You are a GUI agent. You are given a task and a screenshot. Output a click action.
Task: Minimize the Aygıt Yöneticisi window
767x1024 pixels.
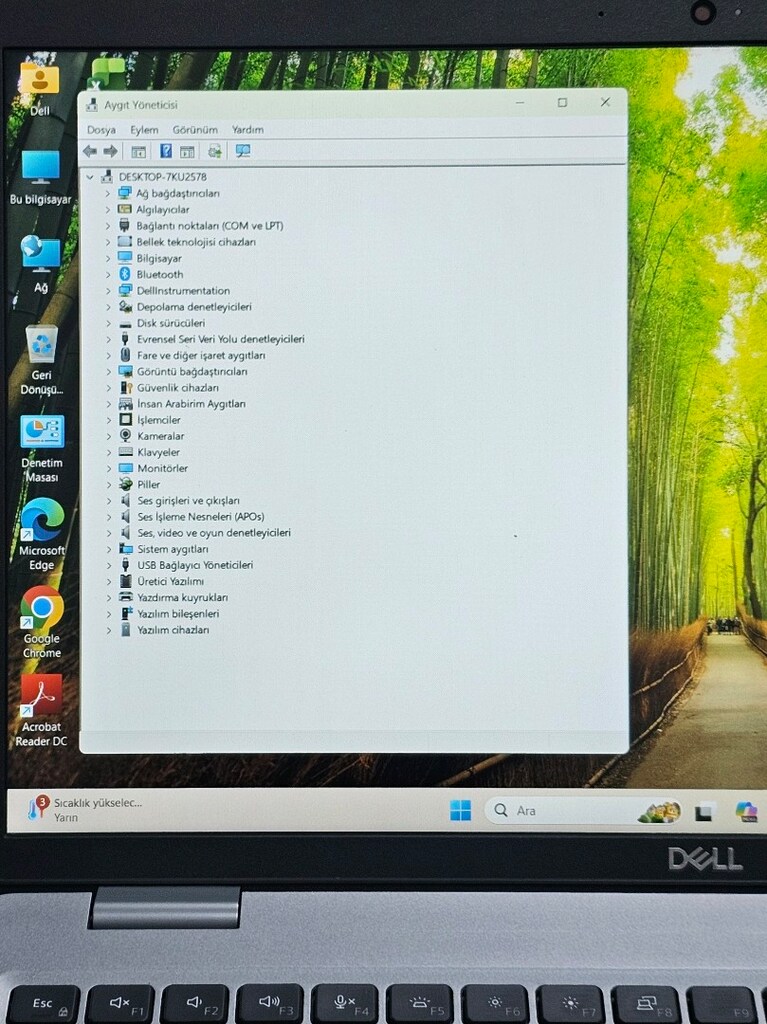520,103
